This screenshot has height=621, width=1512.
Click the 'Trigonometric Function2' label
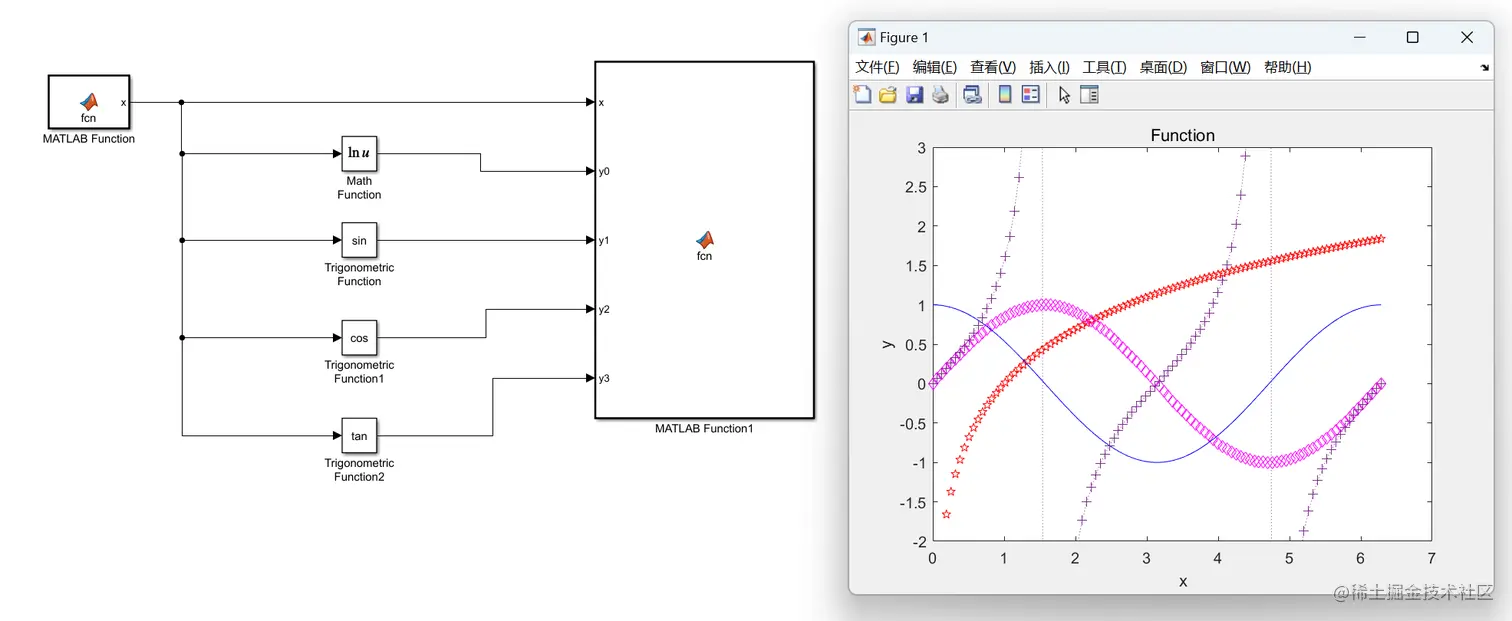click(359, 470)
